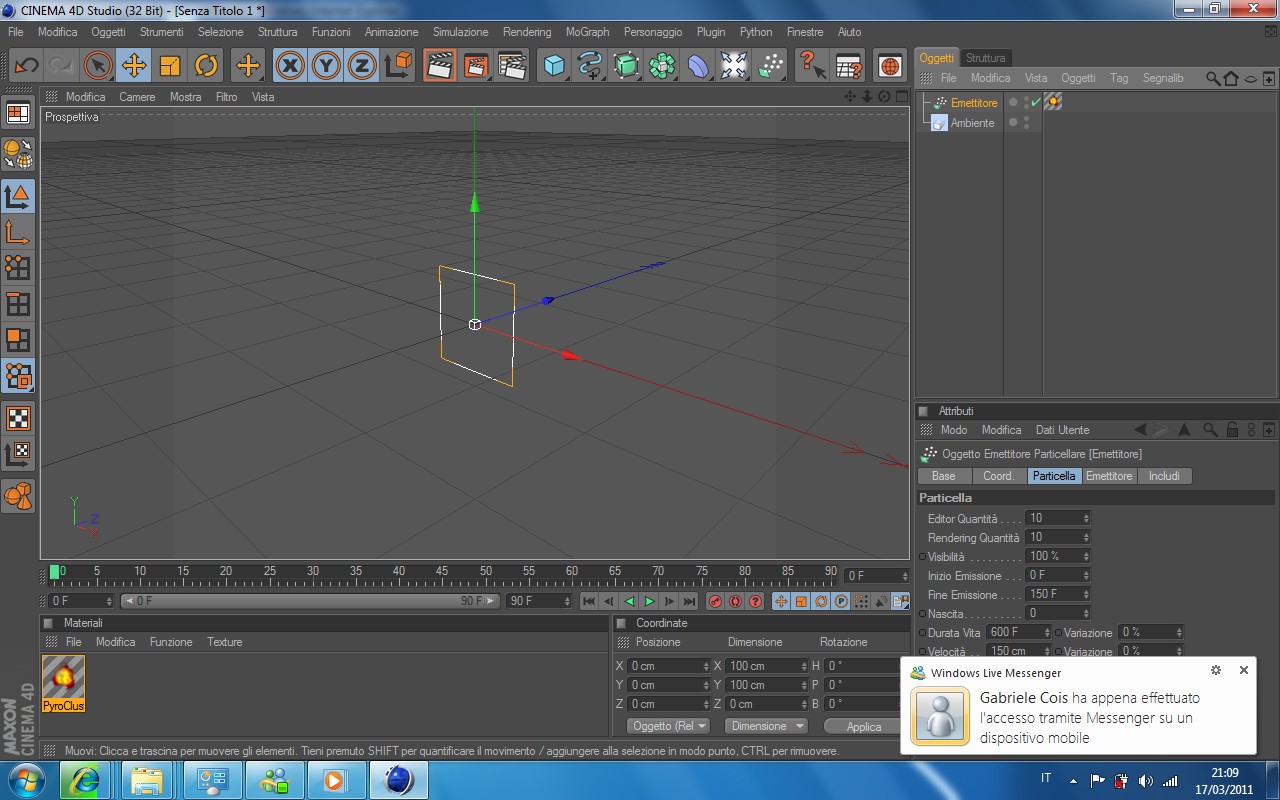Activate the Rotate tool
The width and height of the screenshot is (1280, 800).
[206, 66]
